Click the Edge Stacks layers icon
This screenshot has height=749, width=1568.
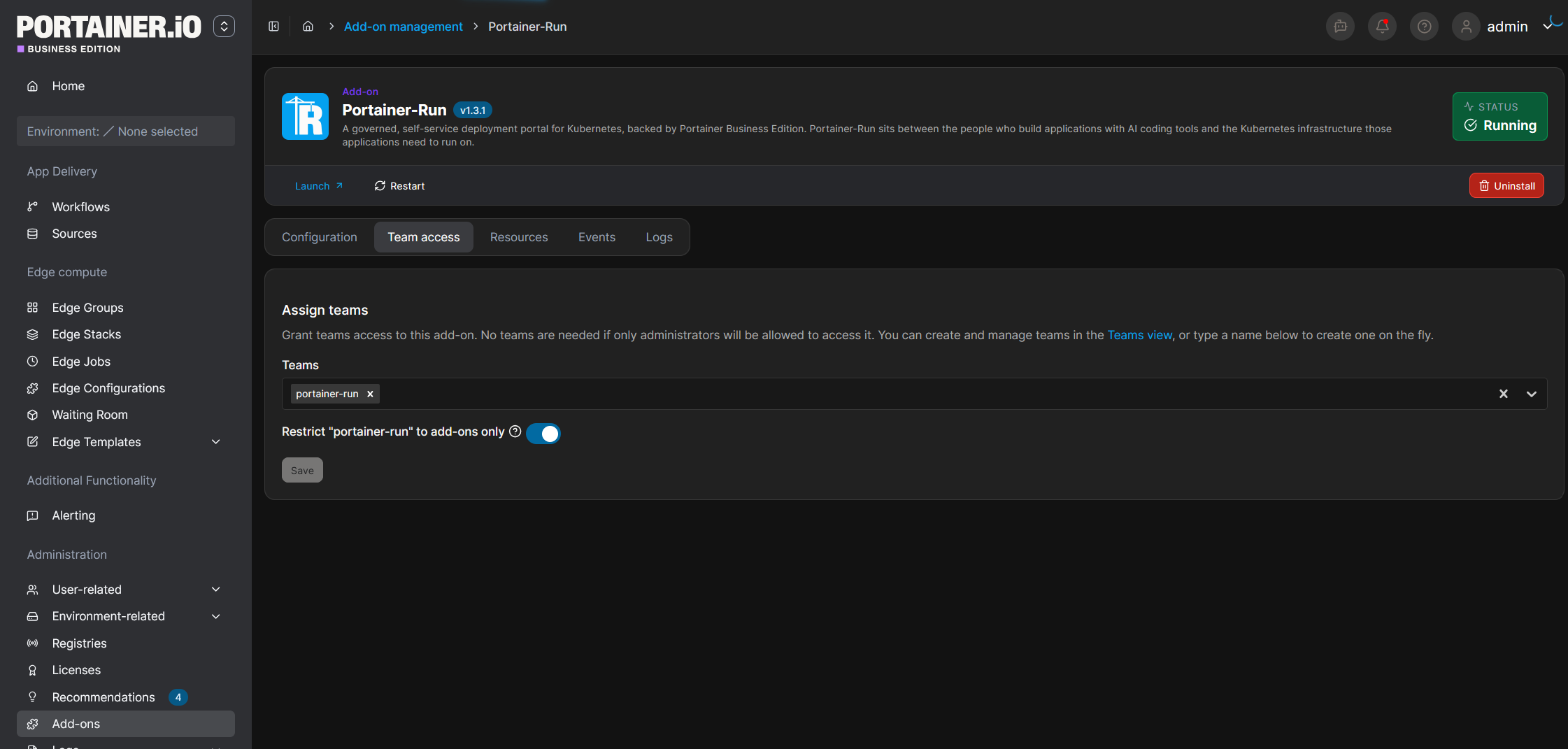(32, 334)
